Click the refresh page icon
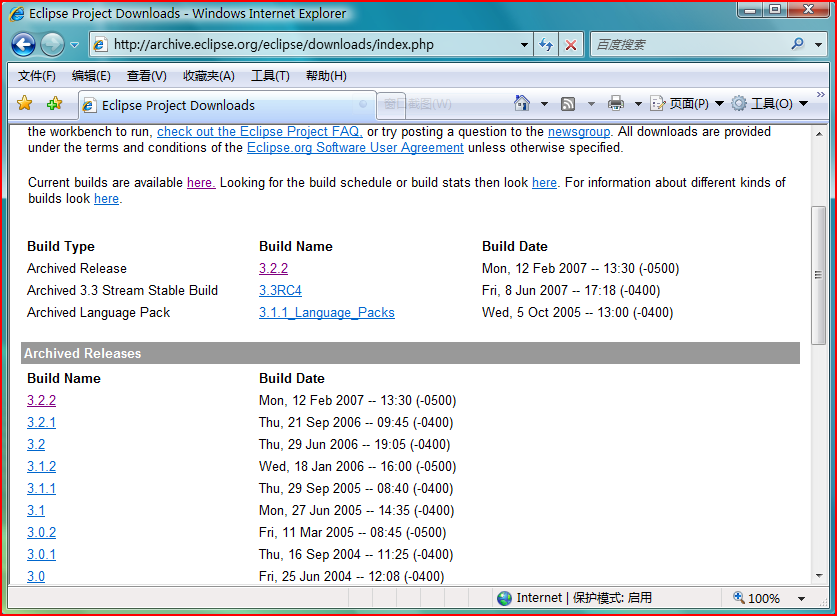The image size is (837, 616). click(x=546, y=44)
